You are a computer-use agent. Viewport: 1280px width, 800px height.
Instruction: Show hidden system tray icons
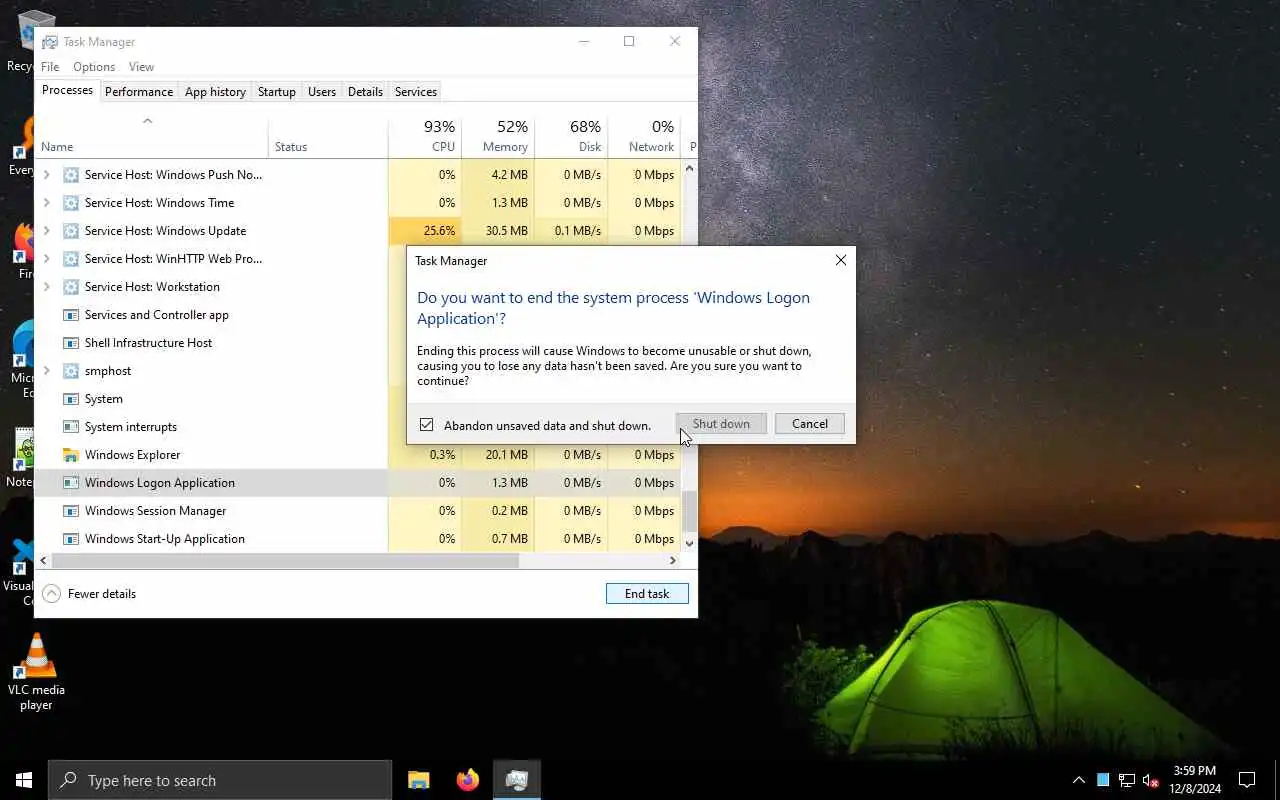pos(1078,780)
